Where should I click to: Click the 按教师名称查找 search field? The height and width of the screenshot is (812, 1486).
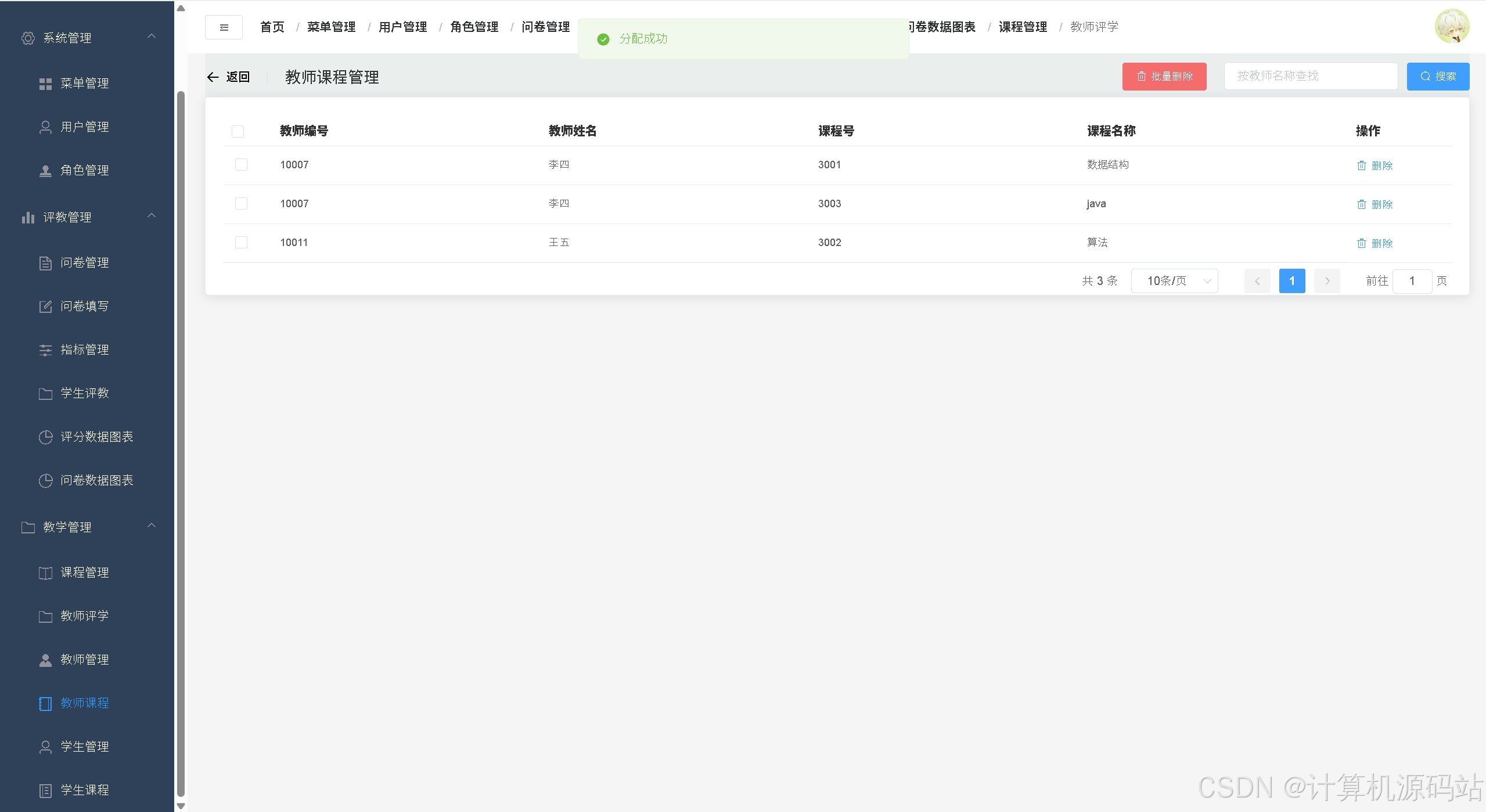point(1310,77)
